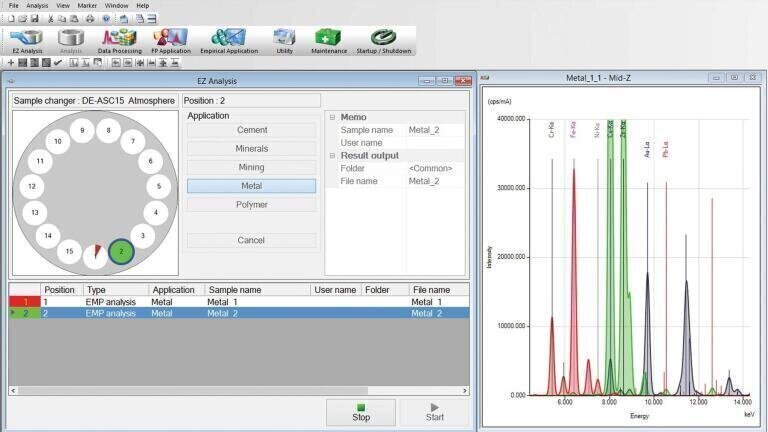Select sample position 12 in carousel
This screenshot has height=432, width=768.
pyautogui.click(x=32, y=186)
